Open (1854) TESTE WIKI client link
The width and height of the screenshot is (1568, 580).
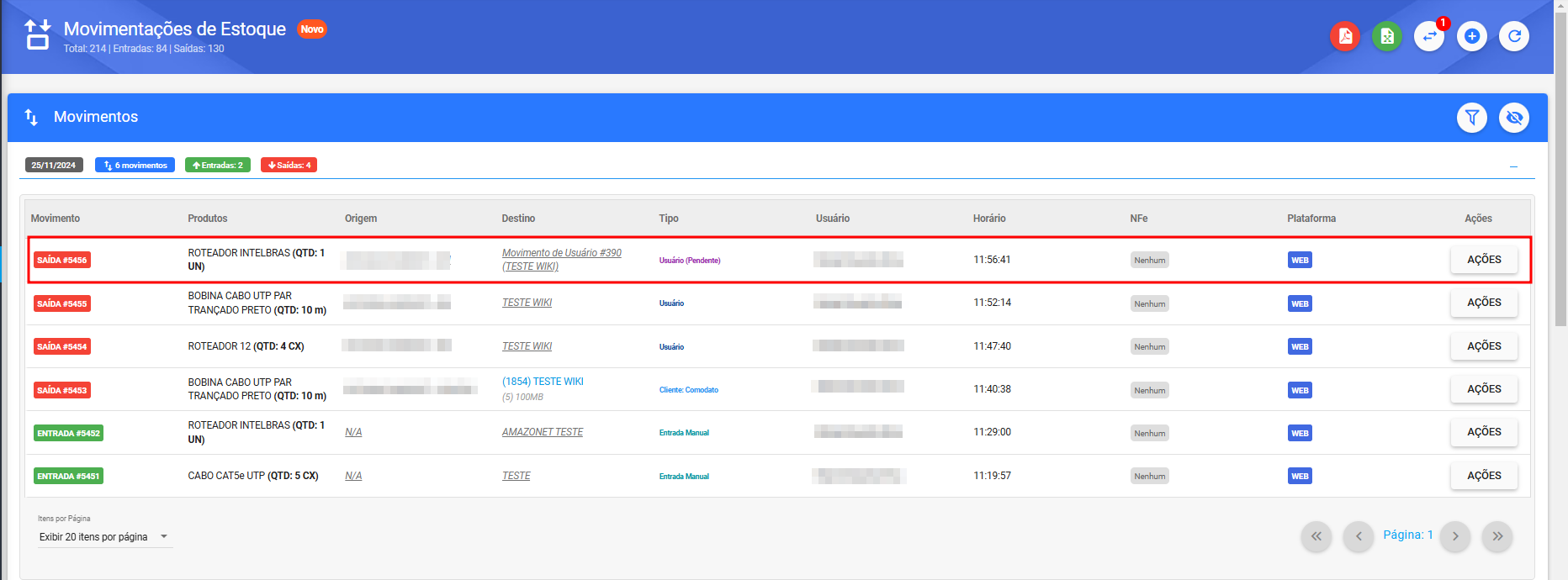pos(543,382)
